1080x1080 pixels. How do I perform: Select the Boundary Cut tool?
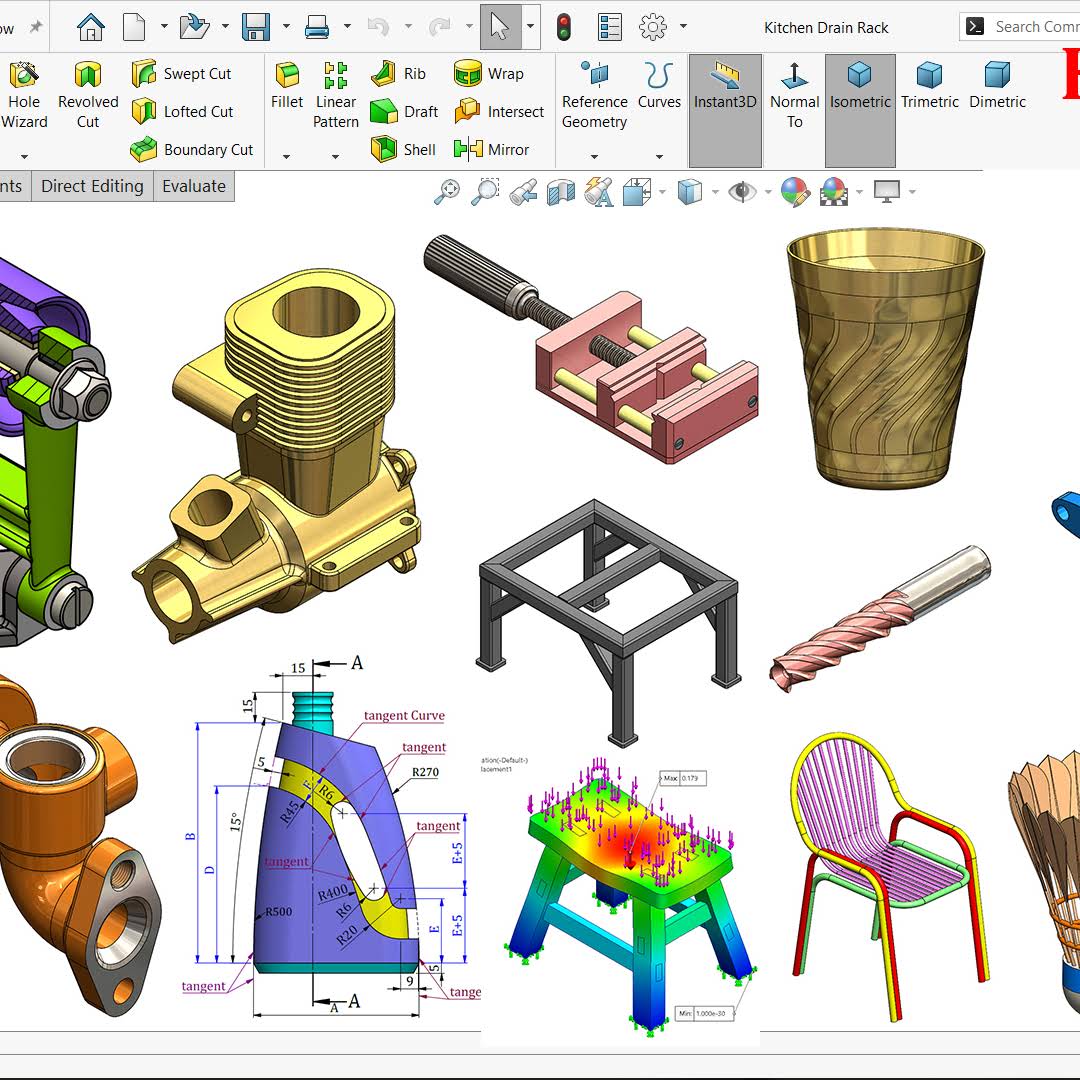point(192,149)
